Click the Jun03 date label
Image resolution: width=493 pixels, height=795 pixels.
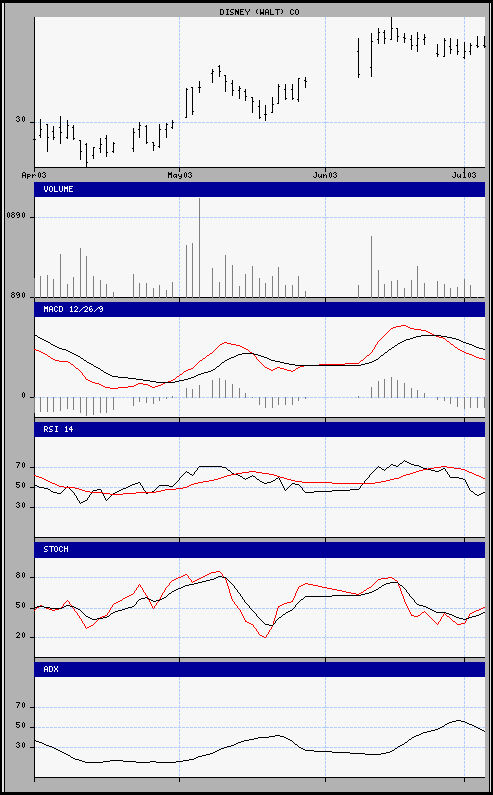[x=325, y=175]
